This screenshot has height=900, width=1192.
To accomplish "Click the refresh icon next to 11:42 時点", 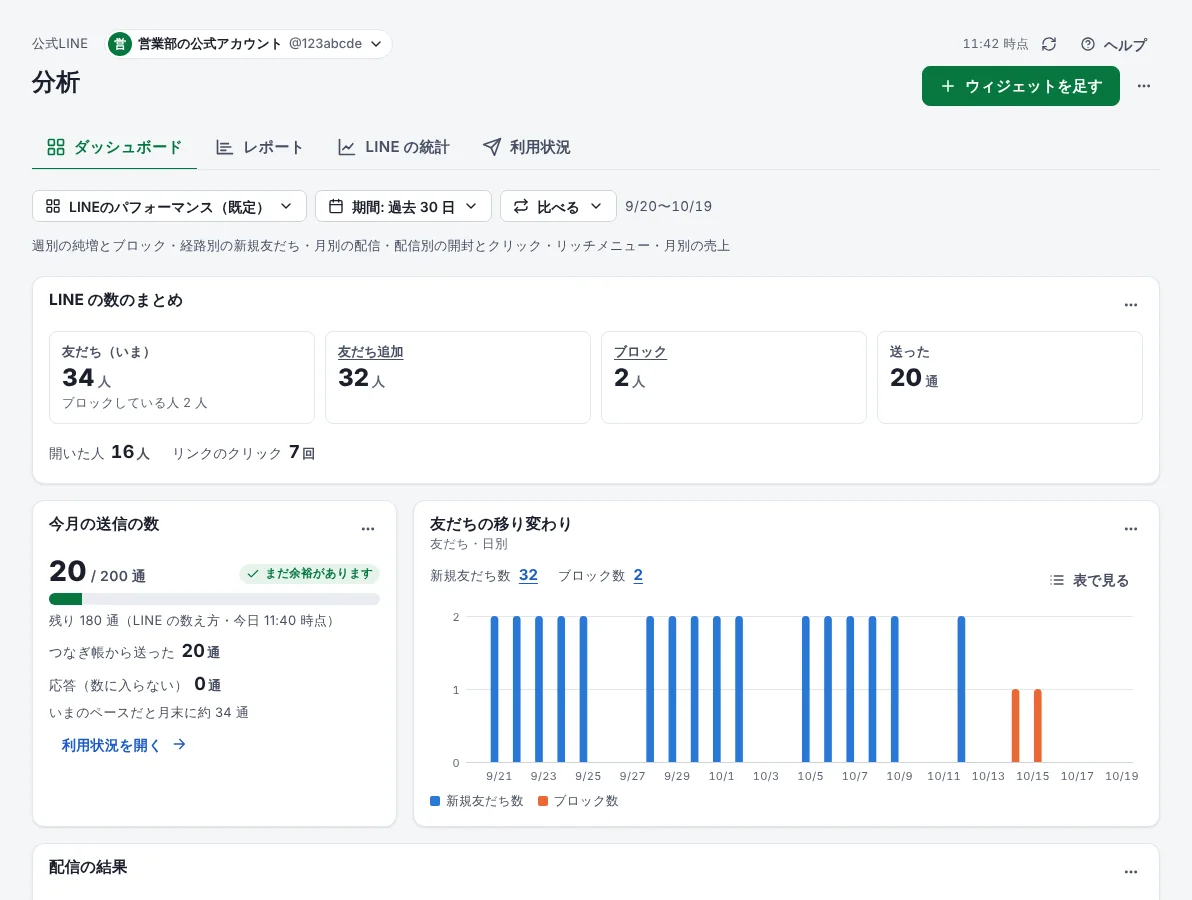I will 1049,44.
